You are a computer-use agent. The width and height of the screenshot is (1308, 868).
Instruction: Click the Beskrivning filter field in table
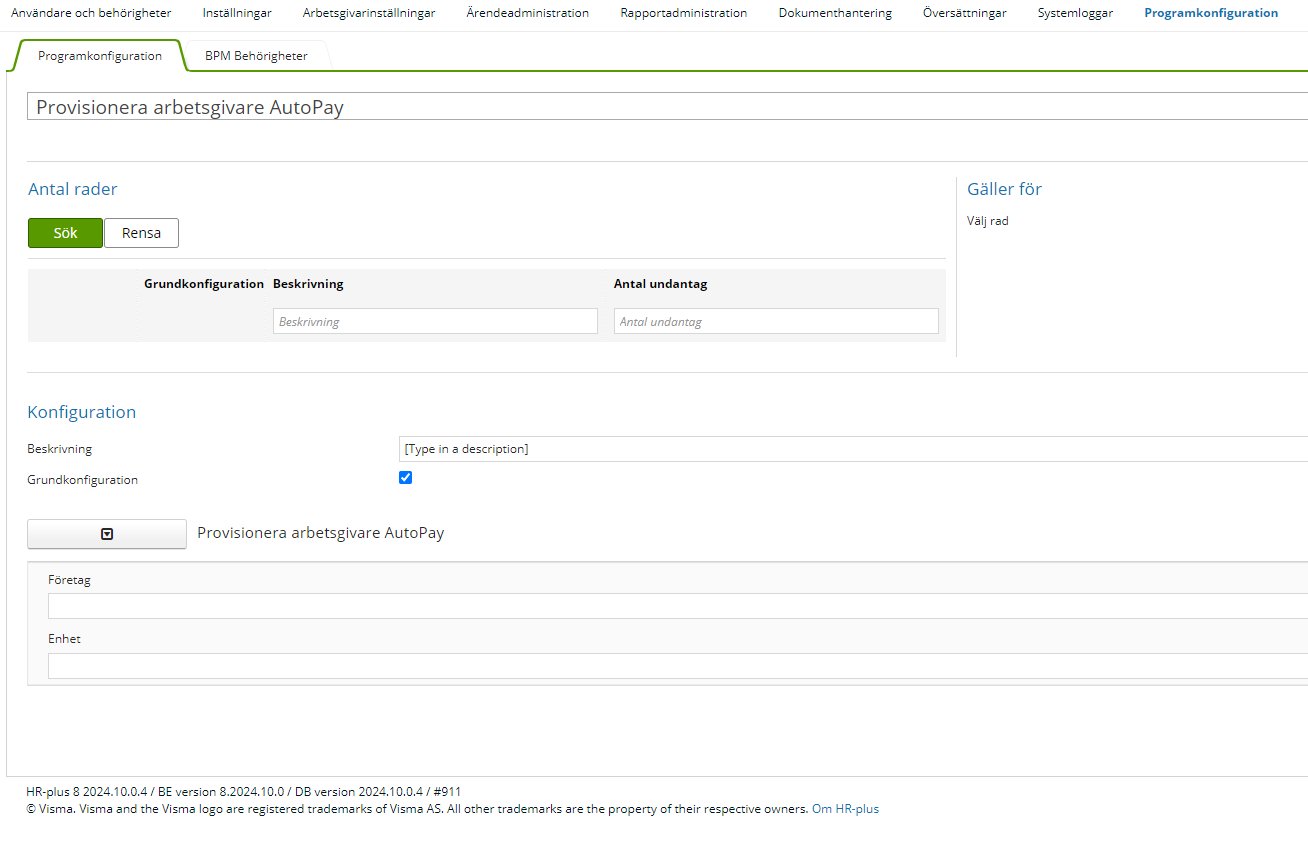pos(435,321)
